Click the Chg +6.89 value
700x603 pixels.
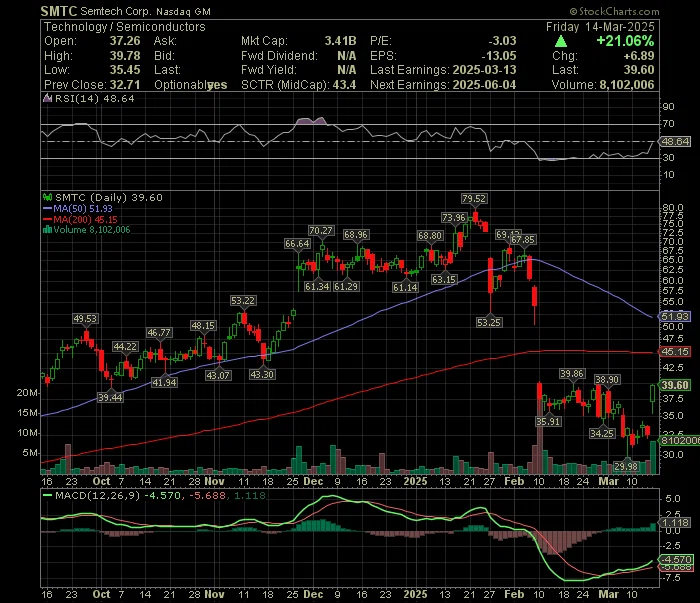639,56
